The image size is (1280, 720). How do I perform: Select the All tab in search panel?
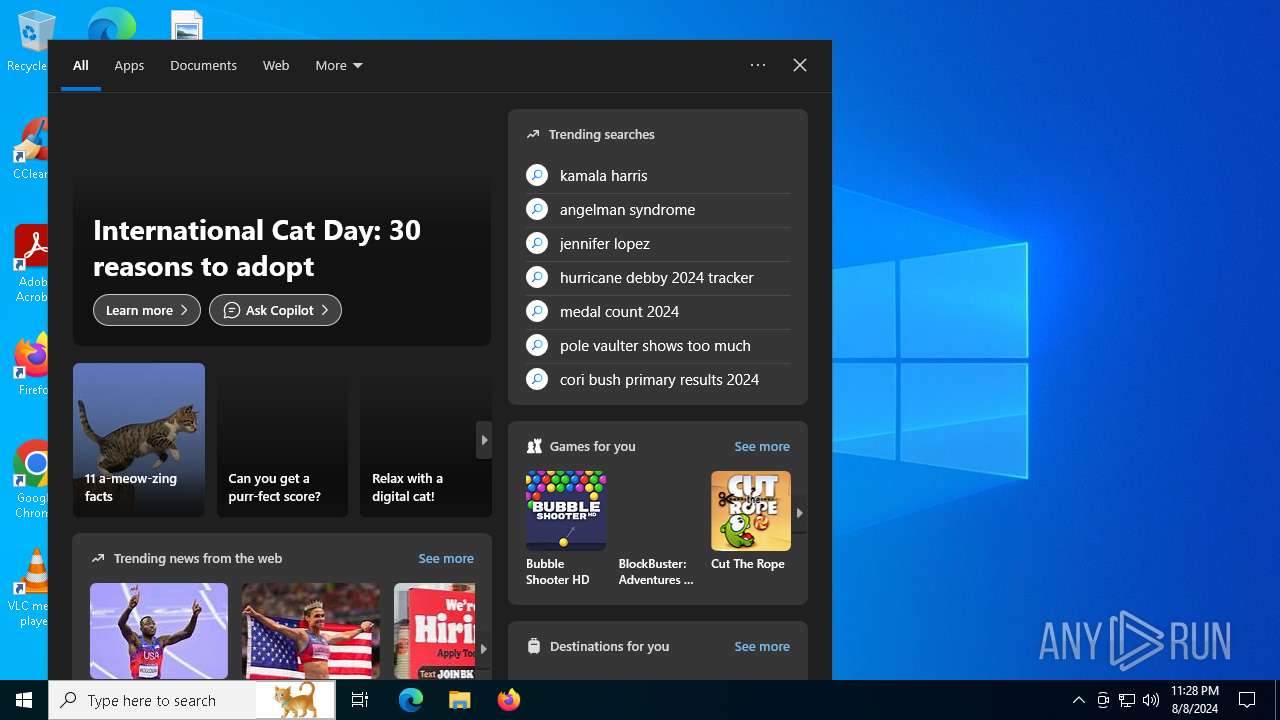81,65
